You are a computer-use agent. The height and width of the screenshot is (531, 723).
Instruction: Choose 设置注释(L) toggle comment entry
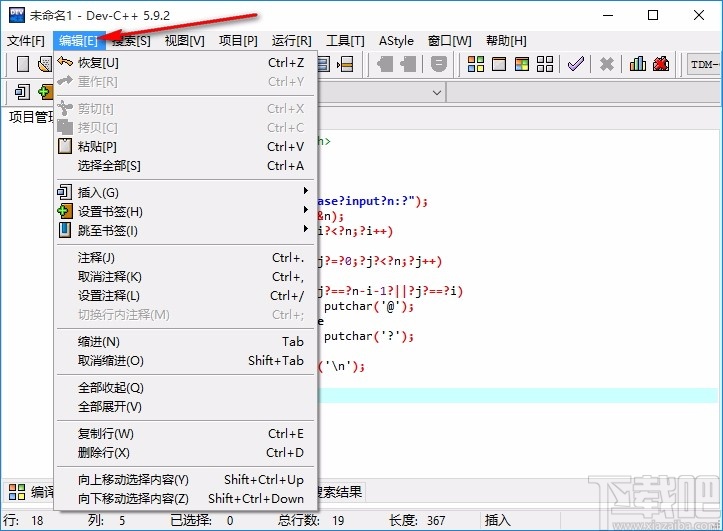click(x=186, y=295)
